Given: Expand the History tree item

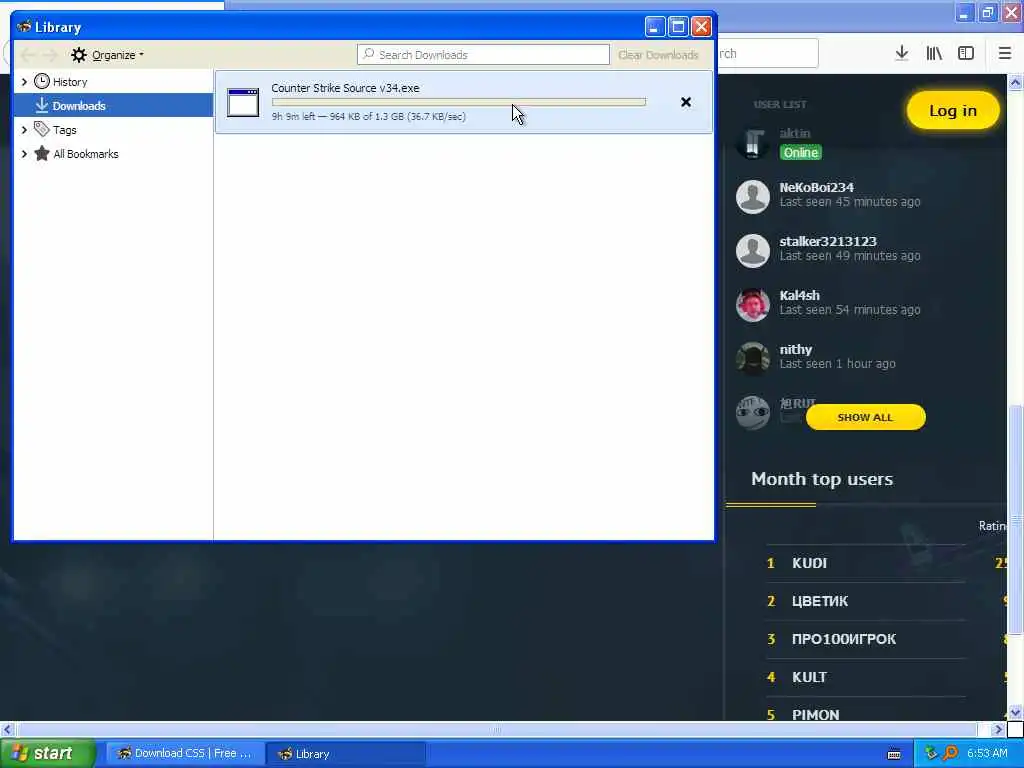Looking at the screenshot, I should pos(24,82).
